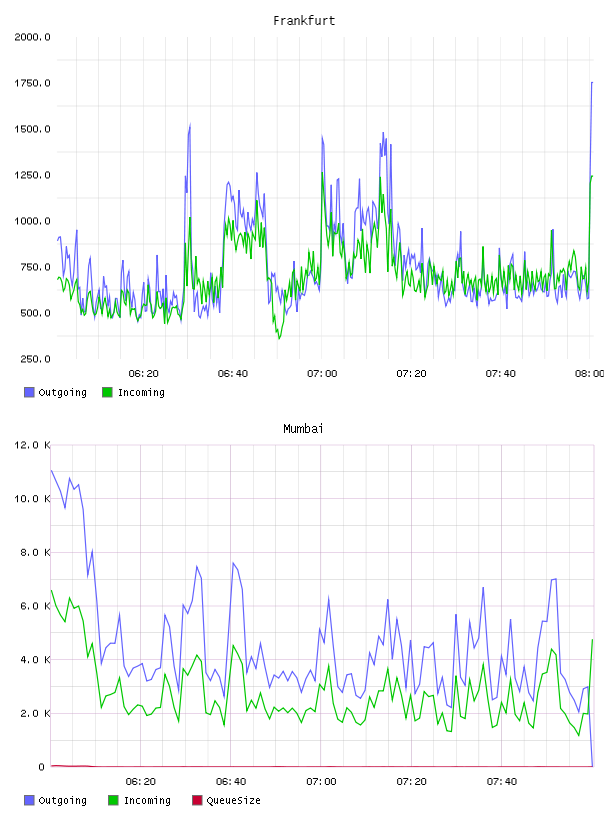The height and width of the screenshot is (816, 608).
Task: Click the 1000.0 y-axis label in Frankfurt chart
Action: 32,221
